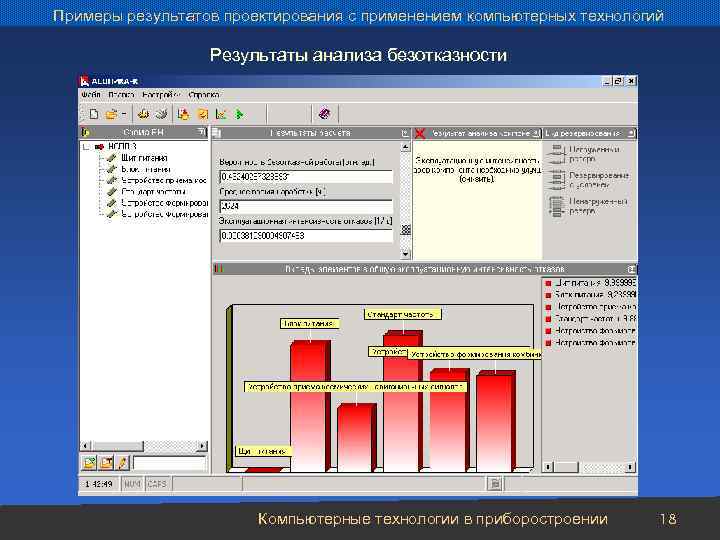Click second orange icon below tree panel
Screen dimensions: 720x540
(106, 463)
